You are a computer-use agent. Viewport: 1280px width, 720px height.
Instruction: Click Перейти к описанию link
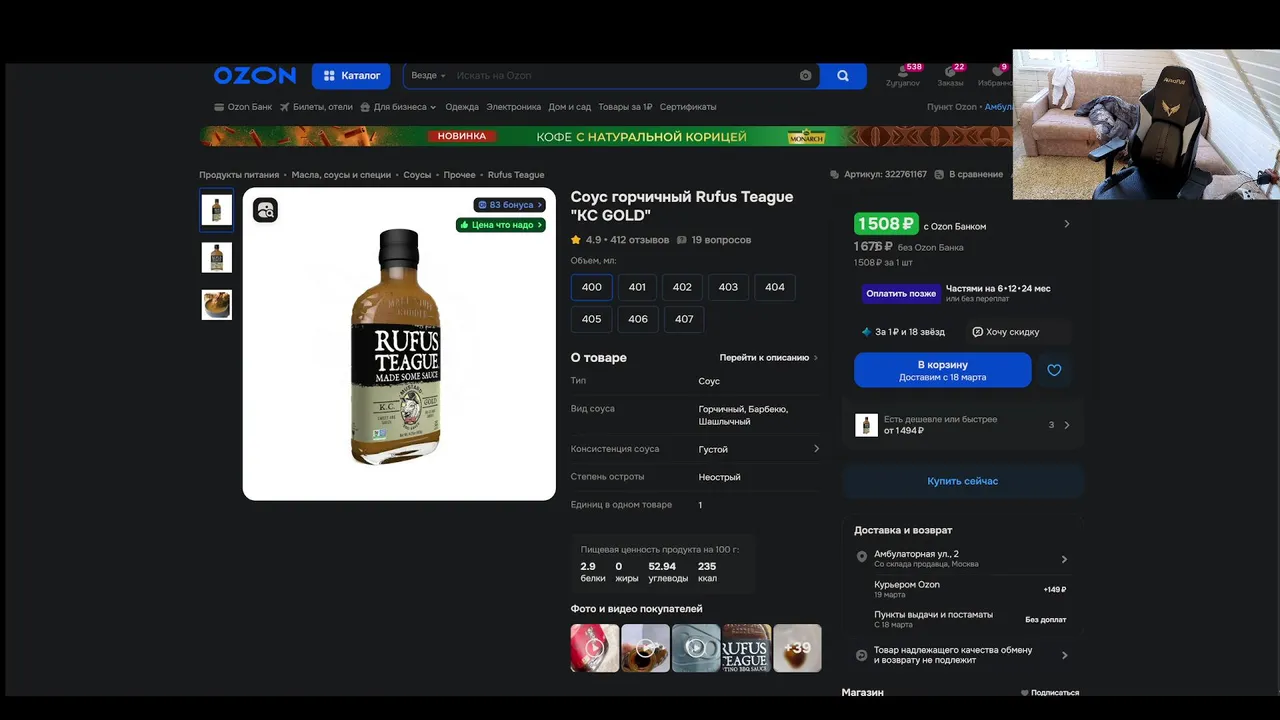tap(768, 358)
